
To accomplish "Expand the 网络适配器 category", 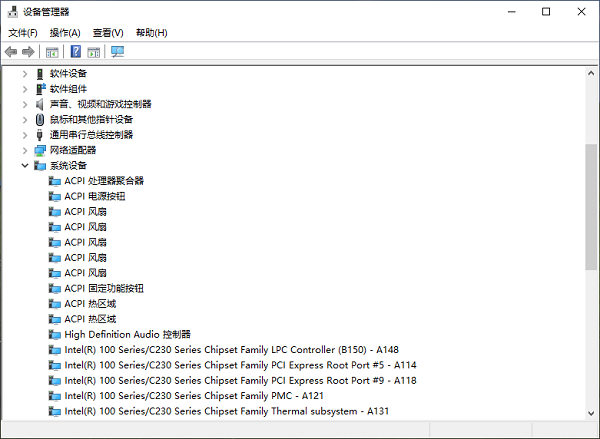I will click(x=25, y=150).
